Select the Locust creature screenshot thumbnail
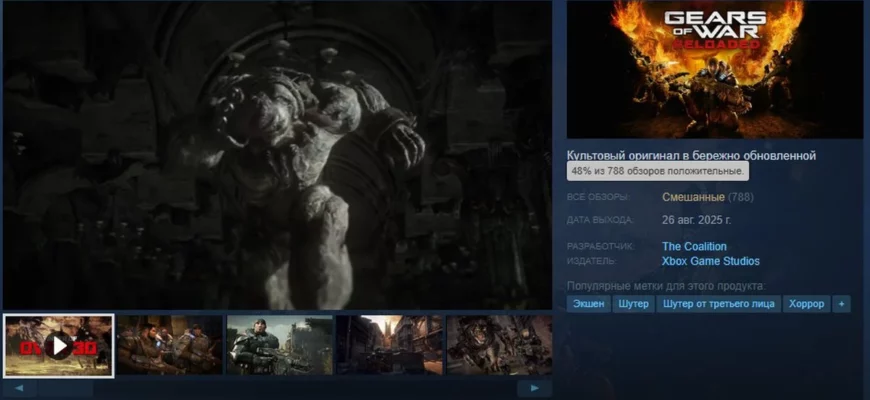Screen dimensions: 870x400 499,345
